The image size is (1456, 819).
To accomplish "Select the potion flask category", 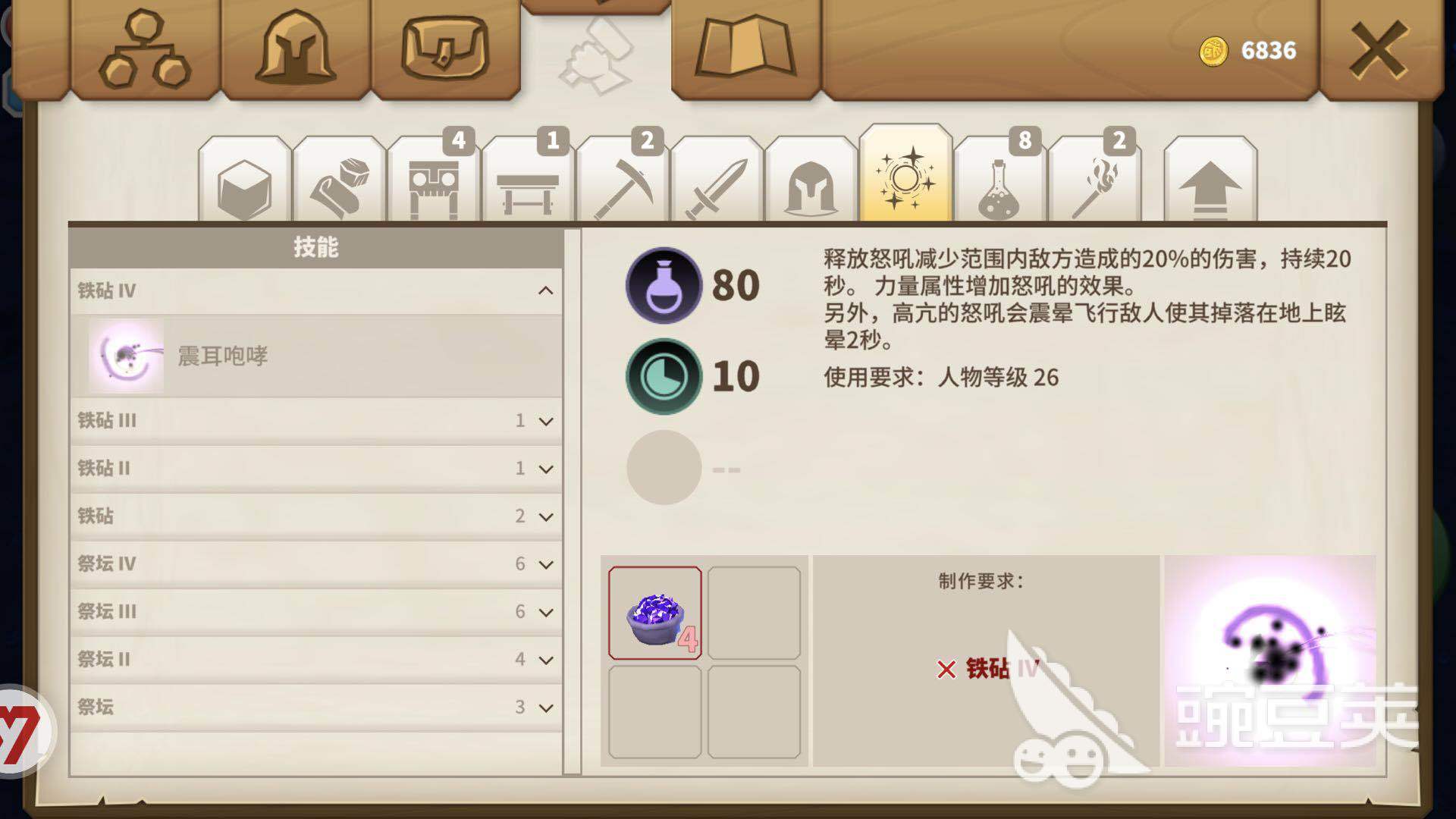I will click(x=999, y=180).
